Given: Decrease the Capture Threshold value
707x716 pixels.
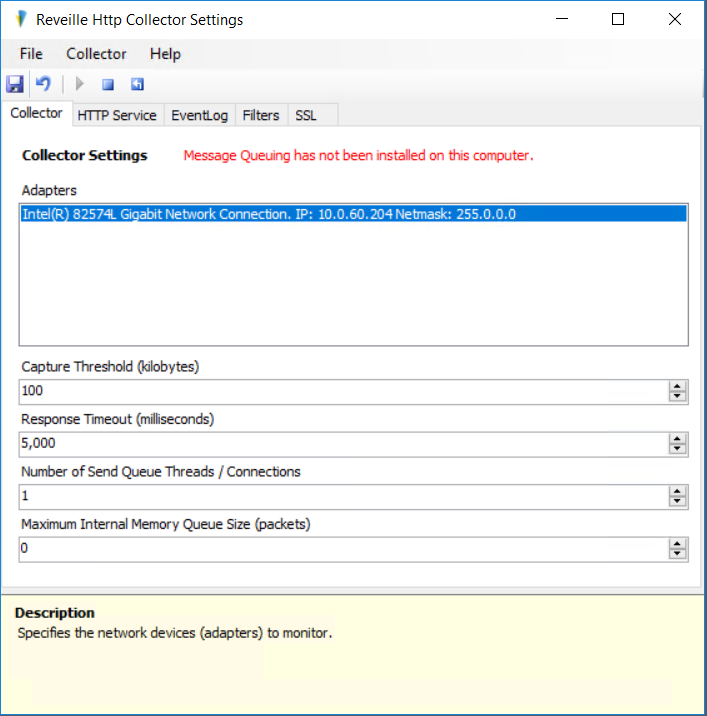Looking at the screenshot, I should 677,397.
